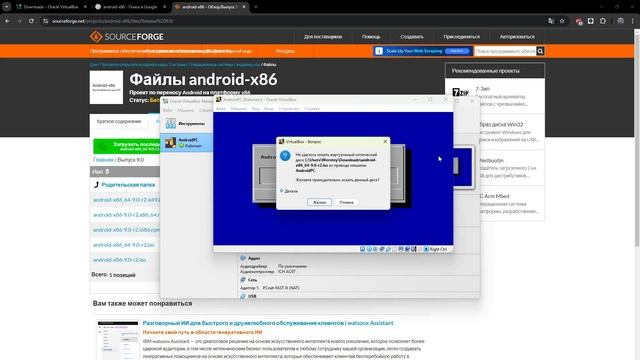
Task: Open Файл menu in VirtualBox Manager window
Action: pyautogui.click(x=167, y=110)
